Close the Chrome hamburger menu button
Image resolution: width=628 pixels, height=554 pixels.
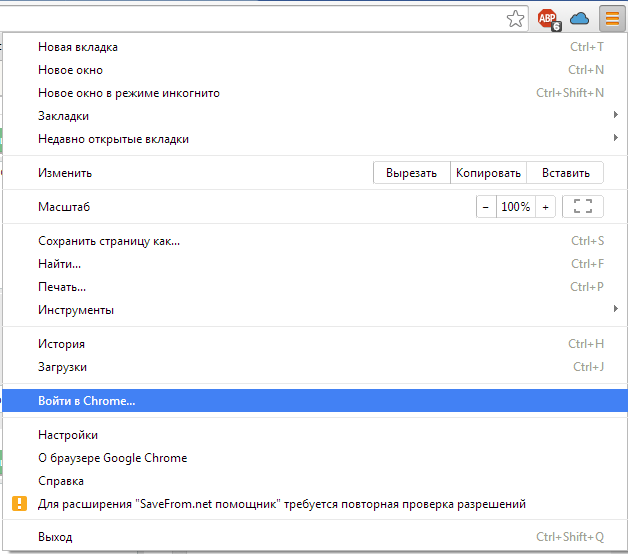612,18
